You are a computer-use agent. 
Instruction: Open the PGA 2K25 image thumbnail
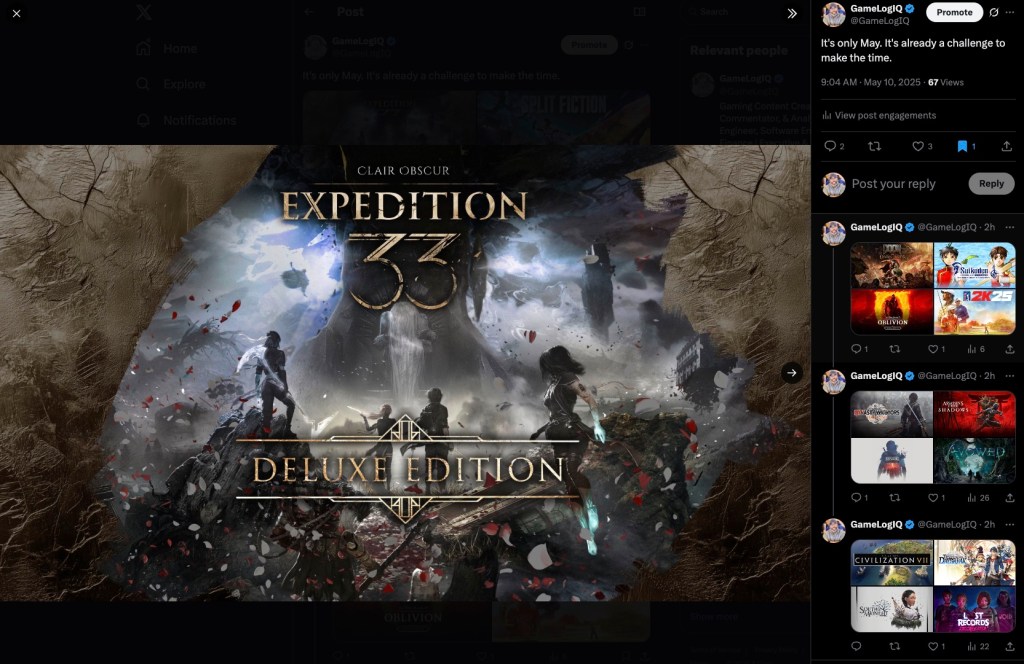coord(975,312)
